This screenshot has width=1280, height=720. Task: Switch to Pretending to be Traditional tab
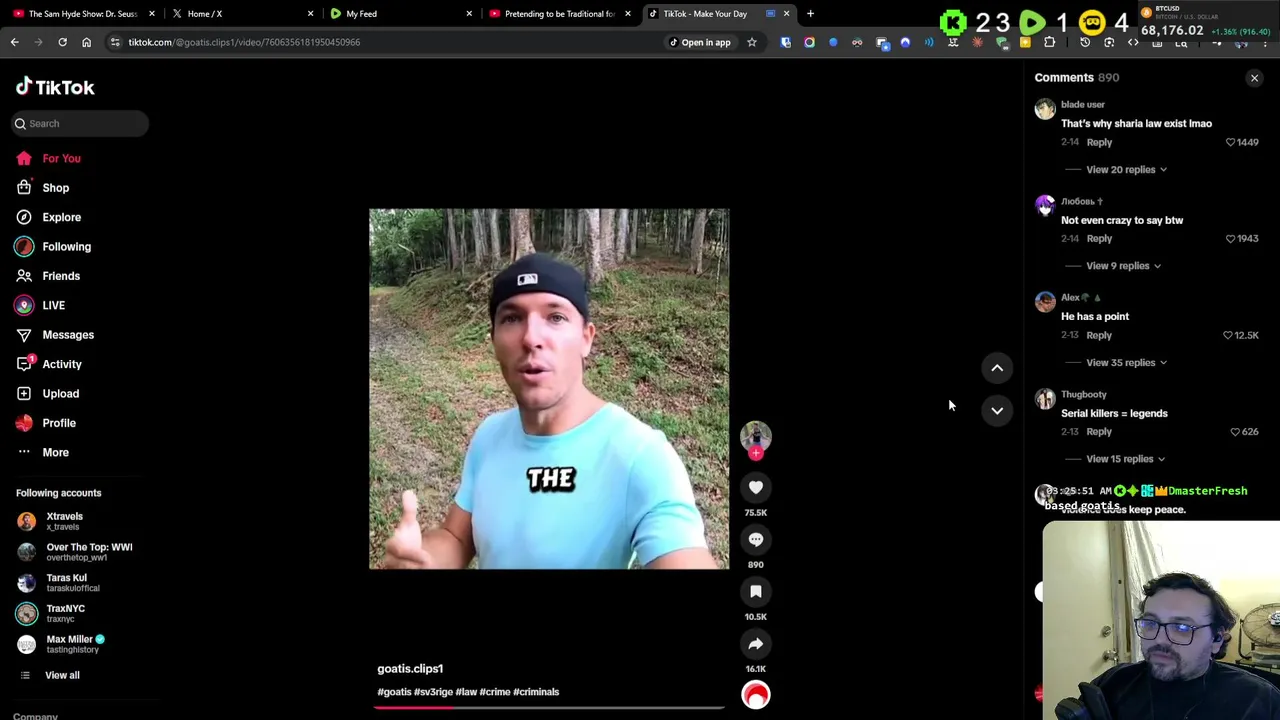point(559,13)
